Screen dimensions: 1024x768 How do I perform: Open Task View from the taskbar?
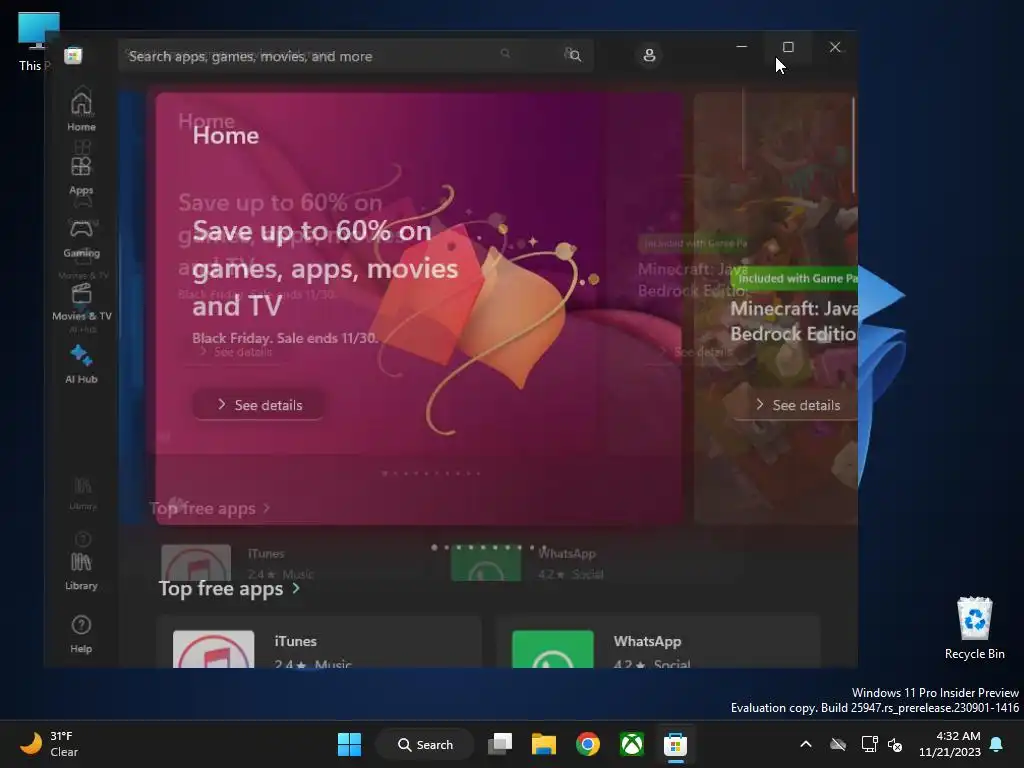tap(500, 744)
